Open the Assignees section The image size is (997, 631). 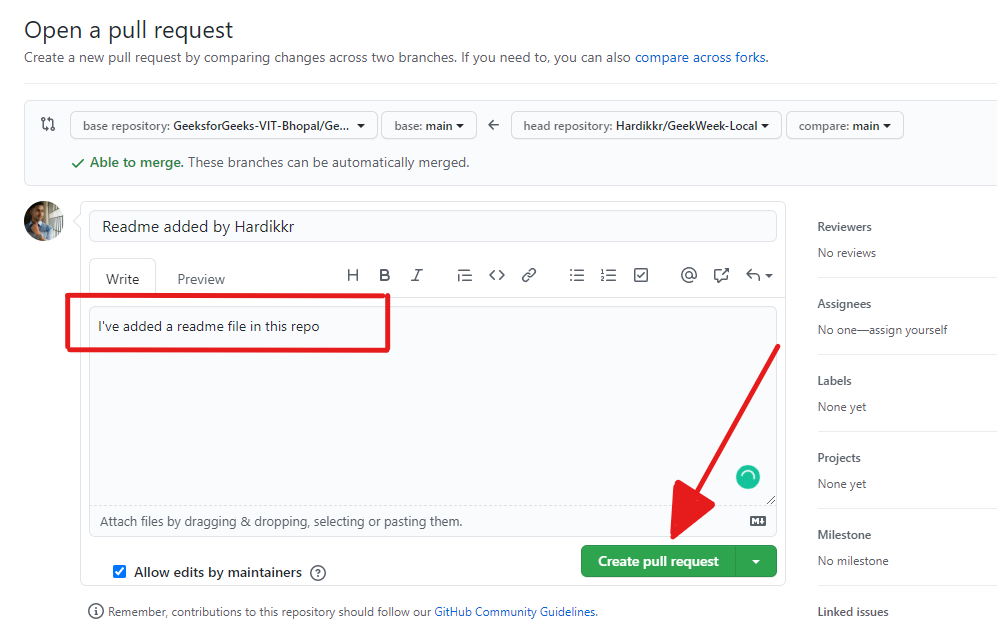point(844,303)
